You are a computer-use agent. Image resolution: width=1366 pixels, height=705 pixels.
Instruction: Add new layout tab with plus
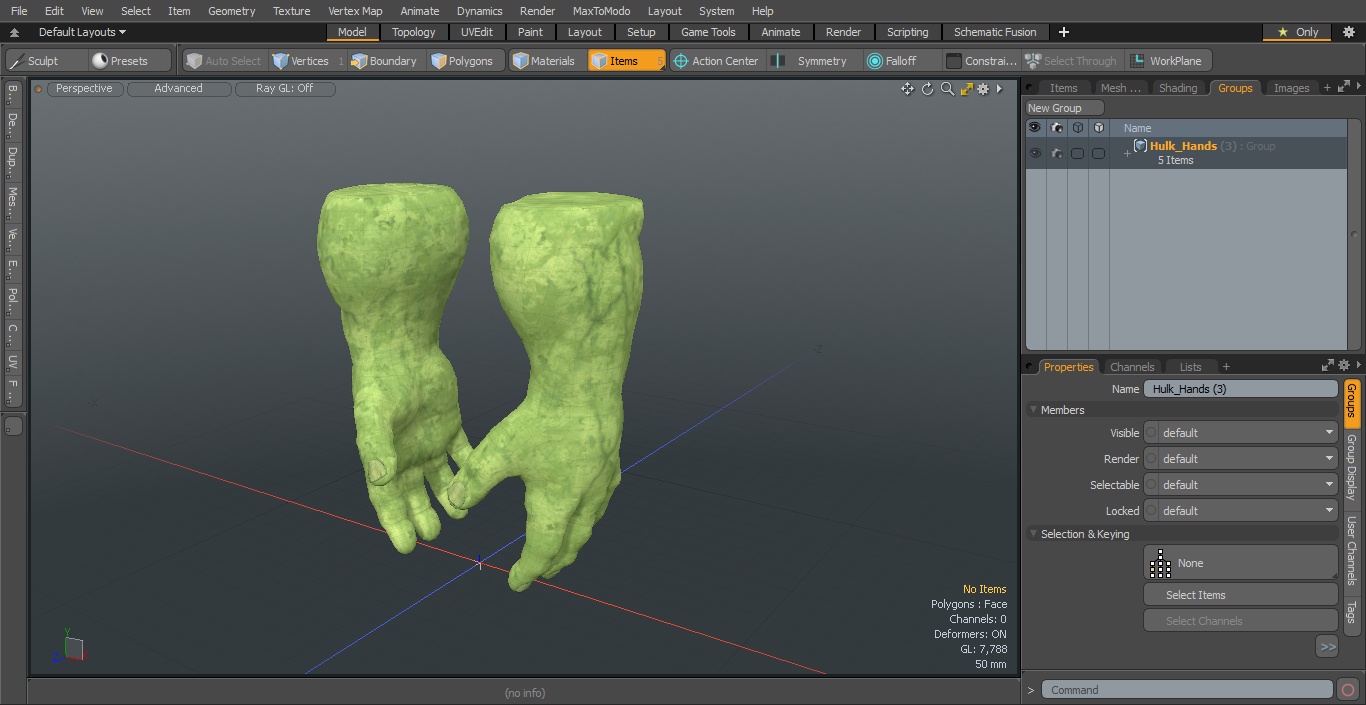coord(1064,32)
